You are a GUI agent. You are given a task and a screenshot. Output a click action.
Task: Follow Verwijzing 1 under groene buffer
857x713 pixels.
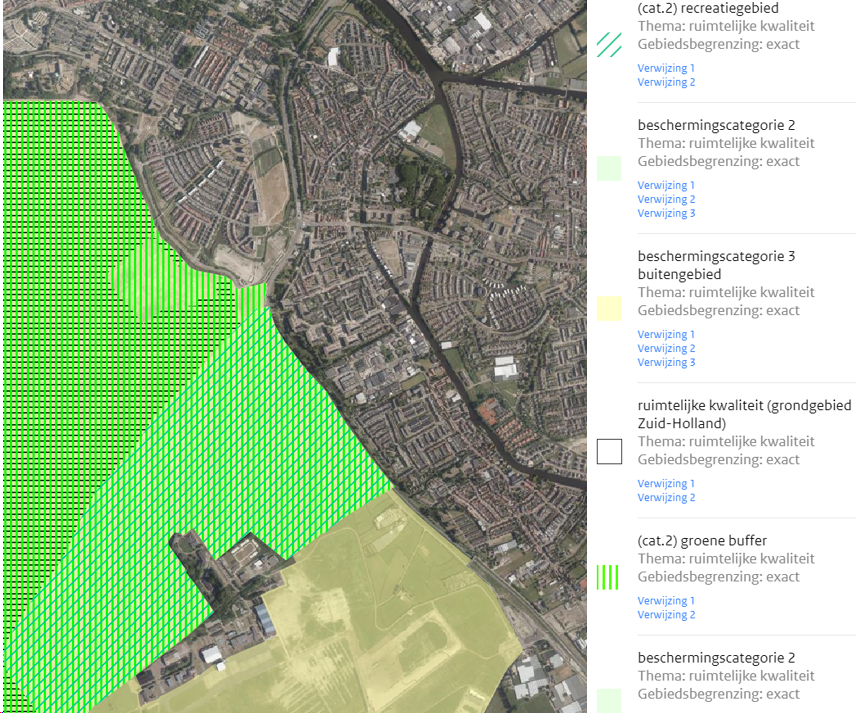click(666, 601)
